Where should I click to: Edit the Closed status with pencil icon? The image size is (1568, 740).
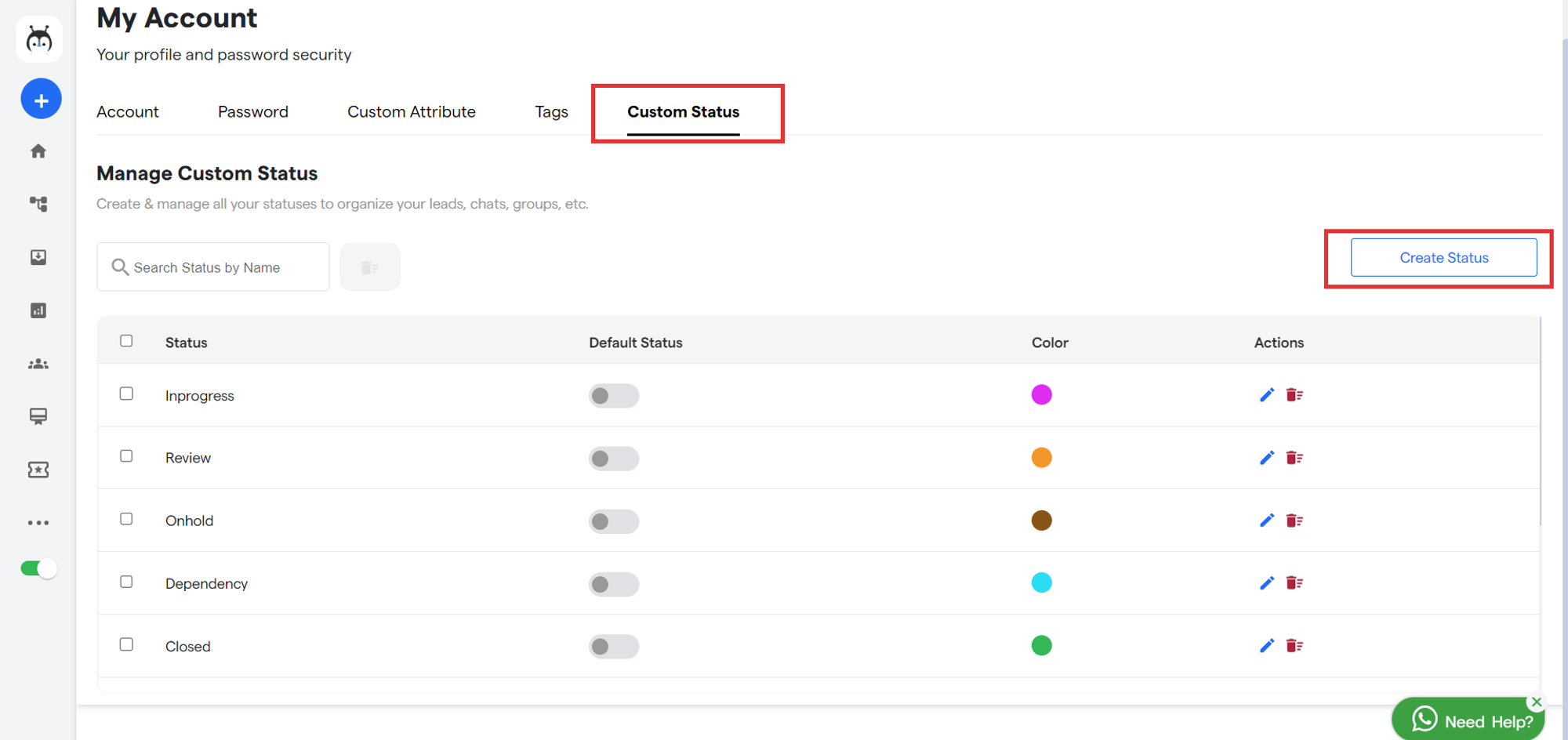pyautogui.click(x=1266, y=646)
